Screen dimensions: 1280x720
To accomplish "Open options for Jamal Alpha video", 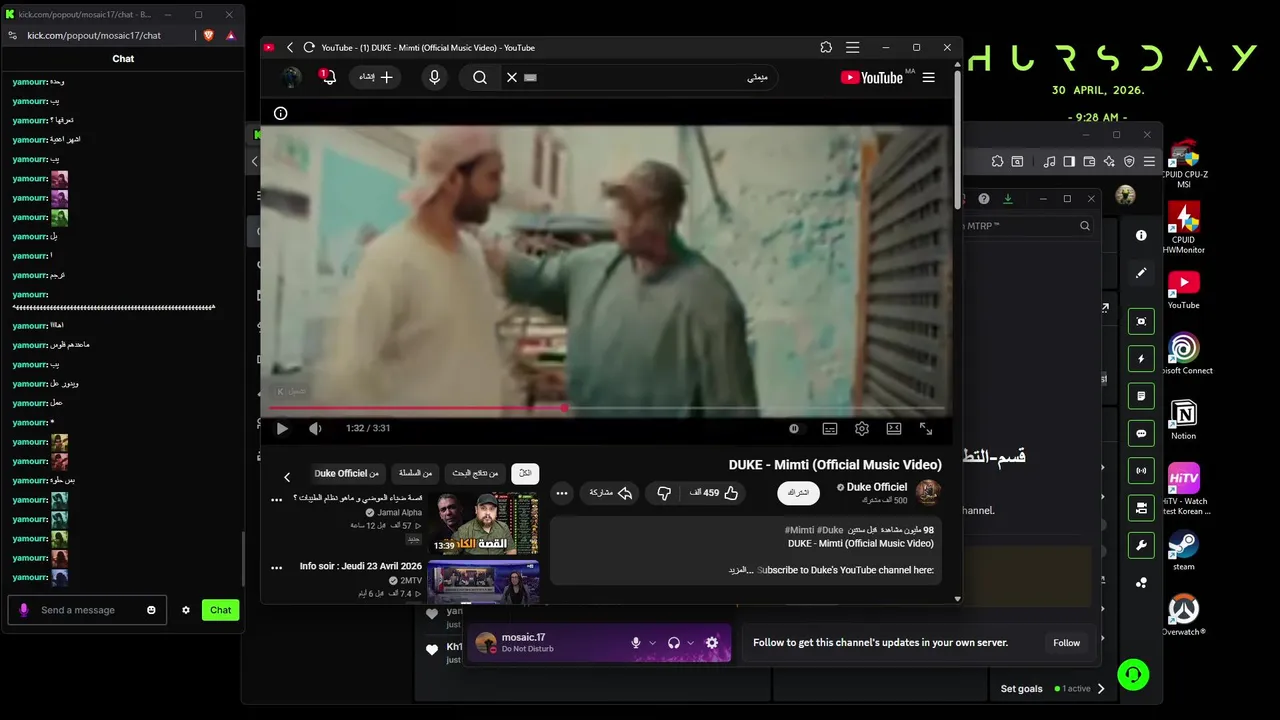I will [x=277, y=499].
